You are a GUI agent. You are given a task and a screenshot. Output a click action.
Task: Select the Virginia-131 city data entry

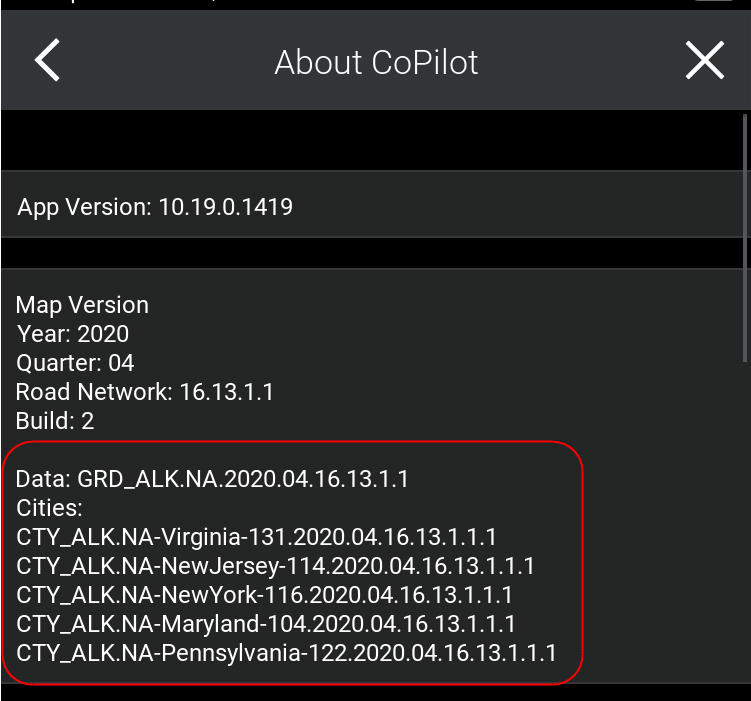257,538
